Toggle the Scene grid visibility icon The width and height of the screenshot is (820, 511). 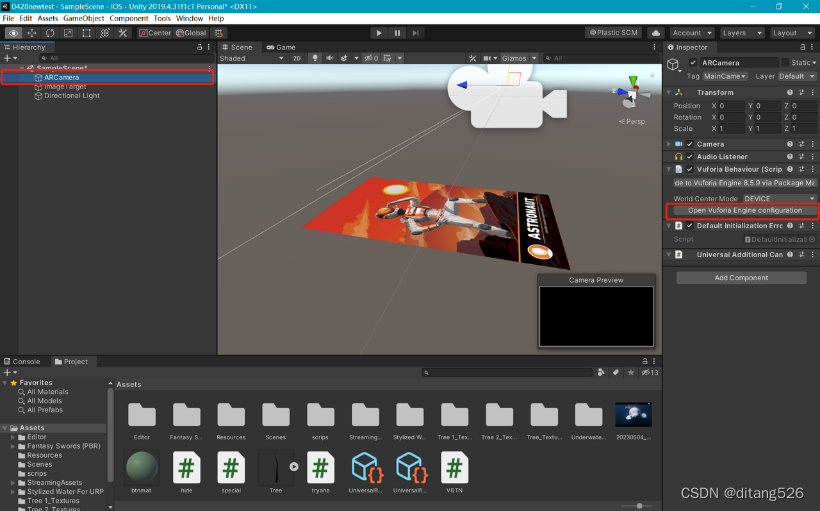pos(388,58)
